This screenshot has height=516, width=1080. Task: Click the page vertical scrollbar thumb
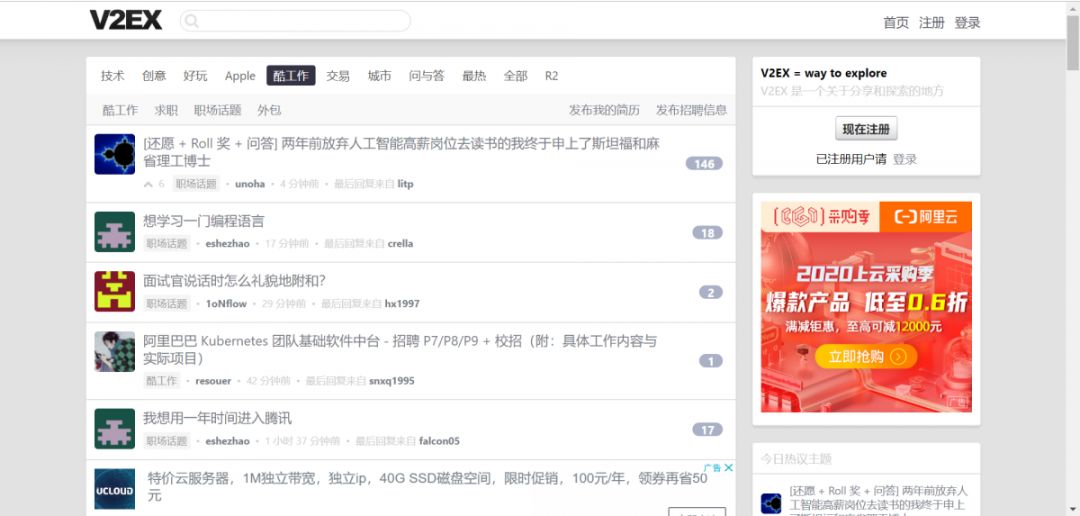tap(1073, 41)
